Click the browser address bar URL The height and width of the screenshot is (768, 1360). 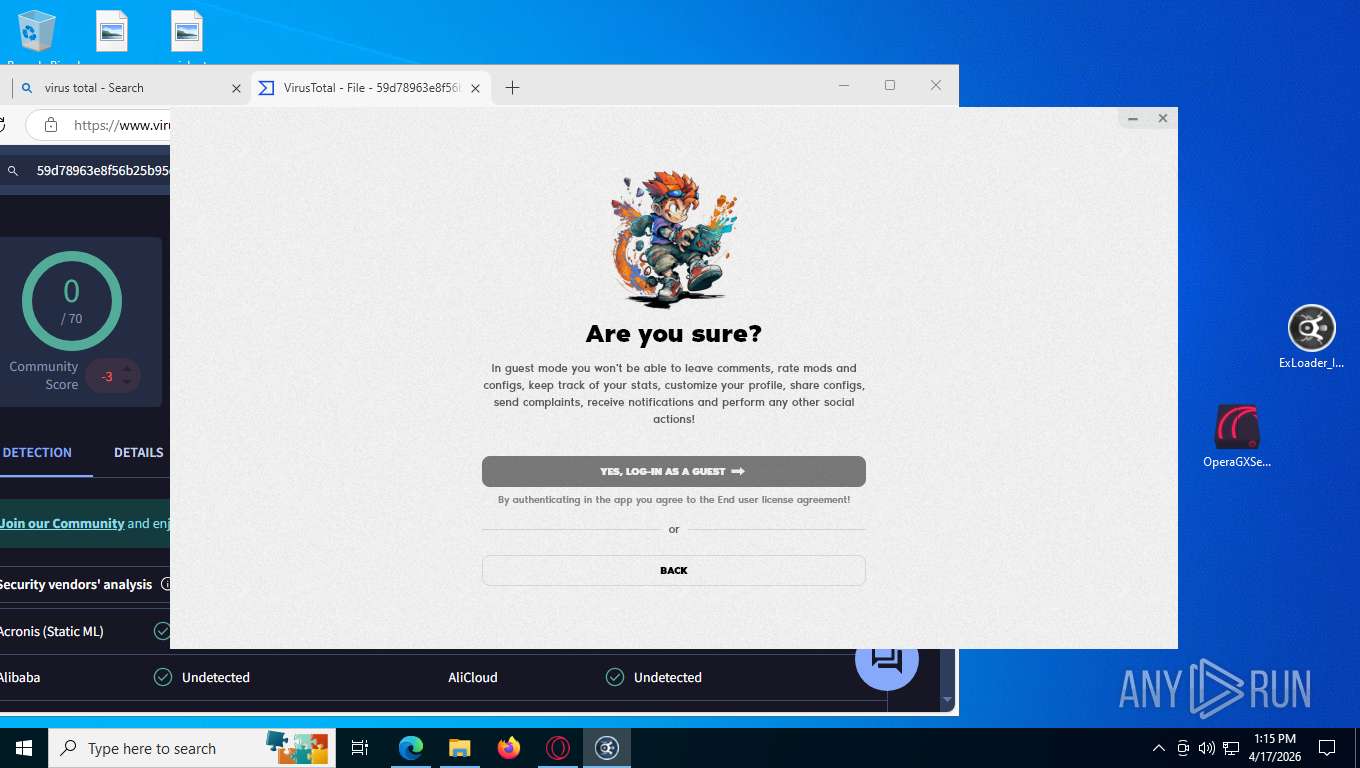[122, 125]
